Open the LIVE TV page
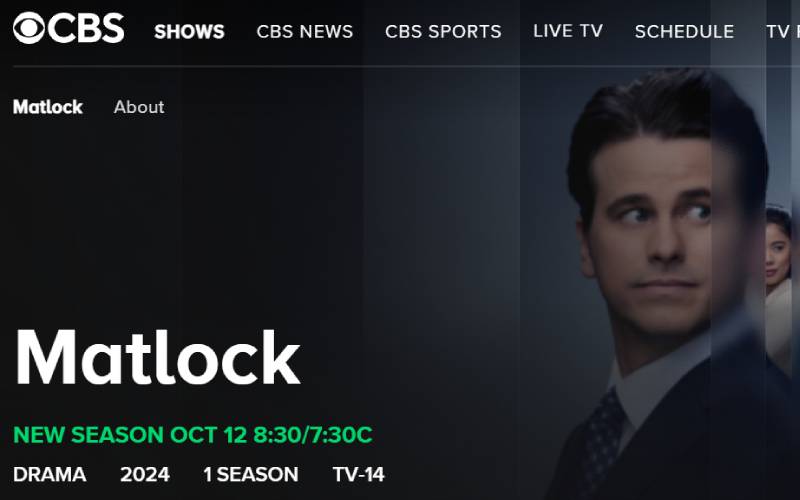Screen dimensions: 800x500 568,31
